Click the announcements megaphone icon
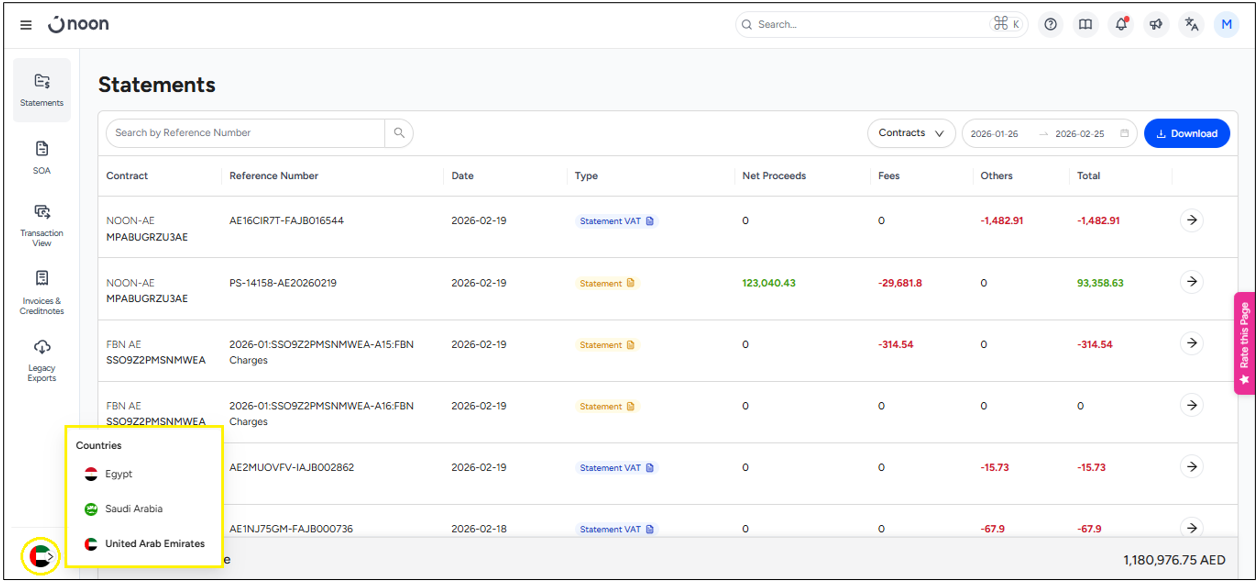Viewport: 1258px width, 583px height. click(1156, 25)
